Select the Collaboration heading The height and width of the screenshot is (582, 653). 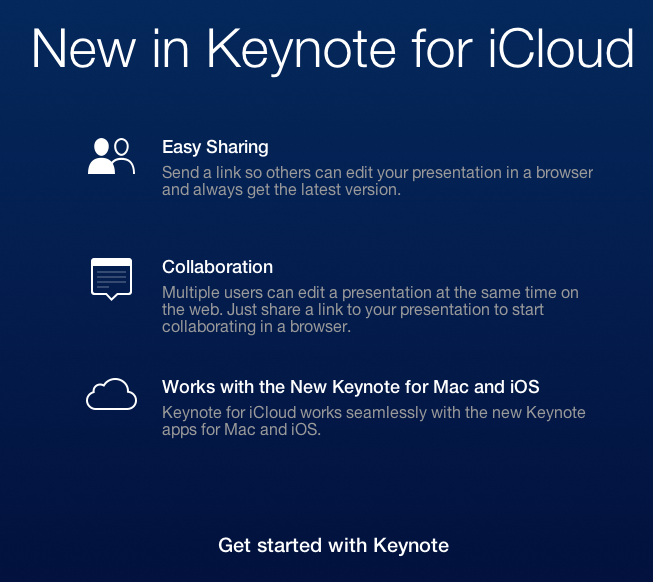click(x=217, y=267)
